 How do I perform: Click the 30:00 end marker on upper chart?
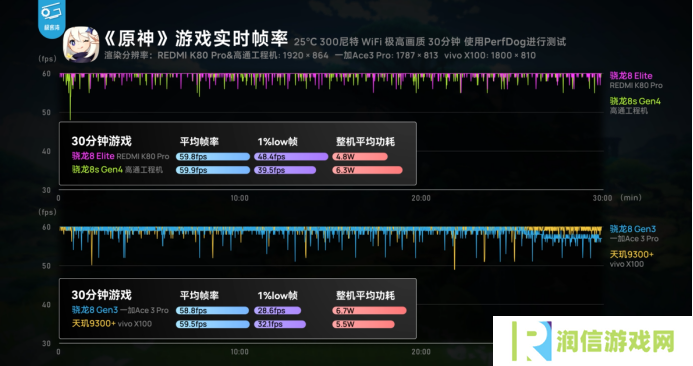coord(602,198)
